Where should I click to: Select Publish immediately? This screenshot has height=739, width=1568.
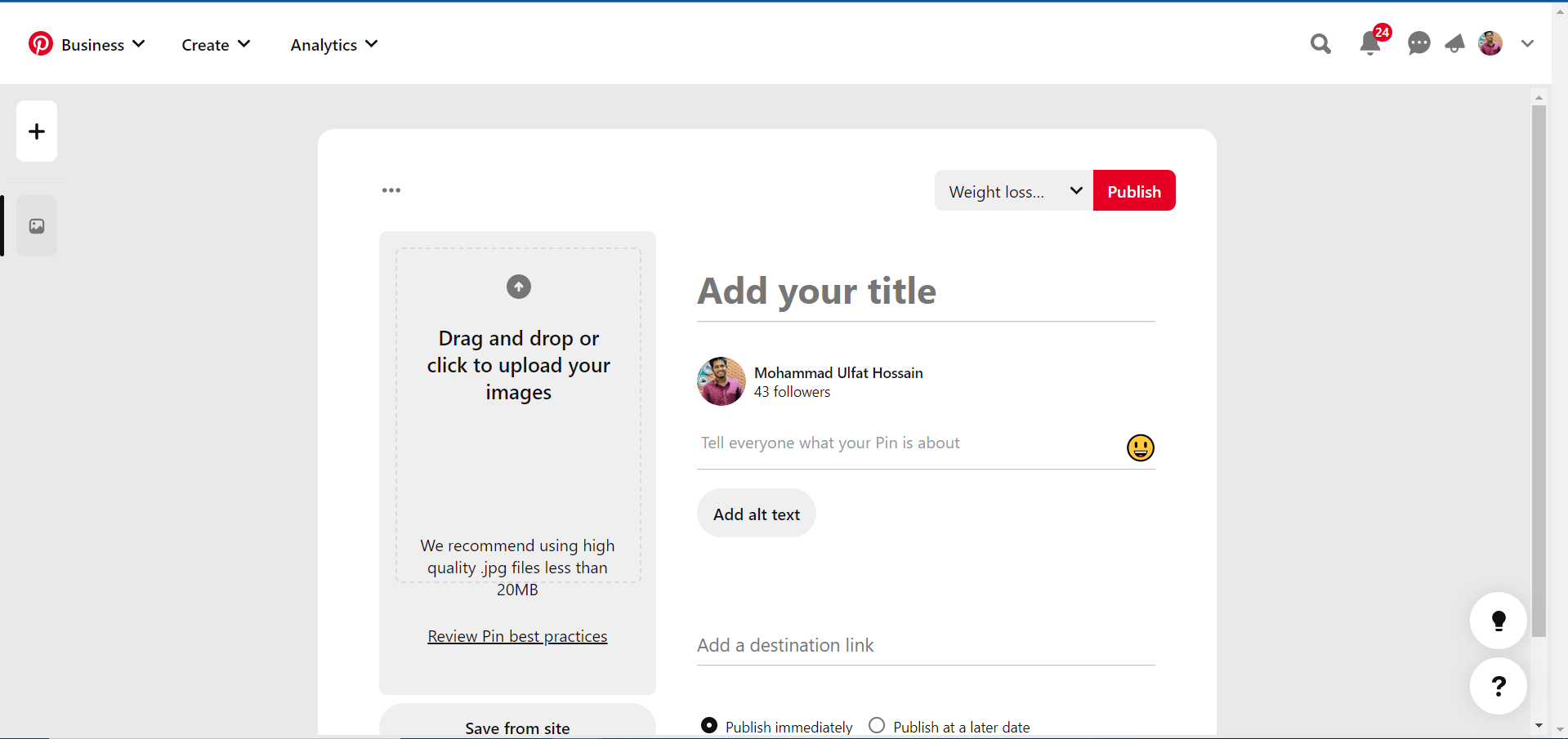(x=708, y=724)
